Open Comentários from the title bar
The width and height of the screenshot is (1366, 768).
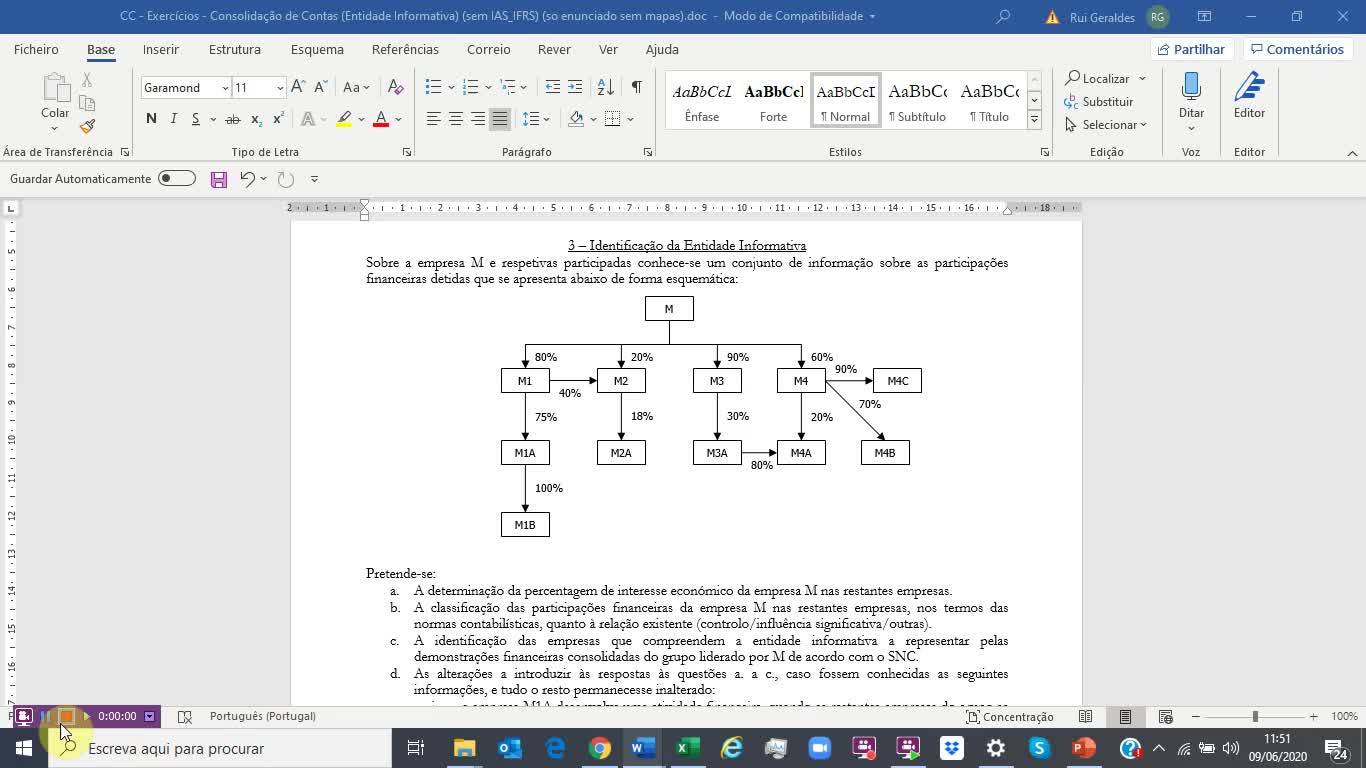(x=1297, y=48)
